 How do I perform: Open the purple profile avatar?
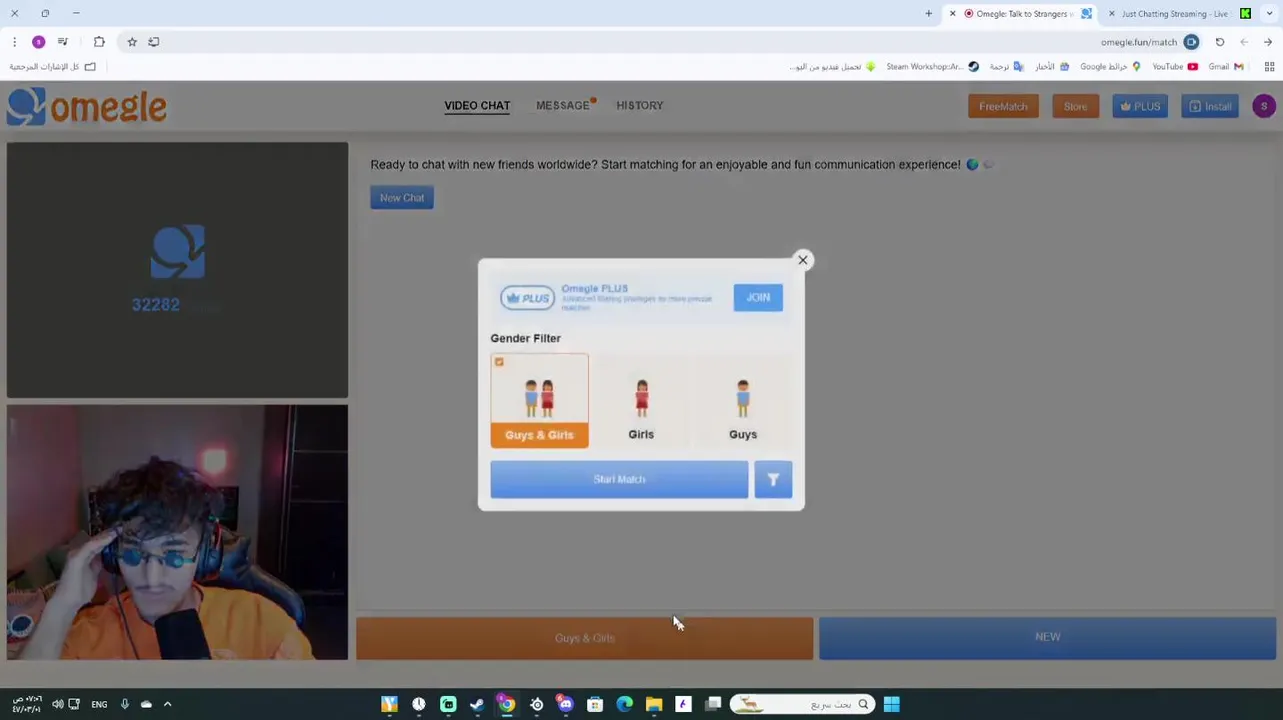[1264, 106]
